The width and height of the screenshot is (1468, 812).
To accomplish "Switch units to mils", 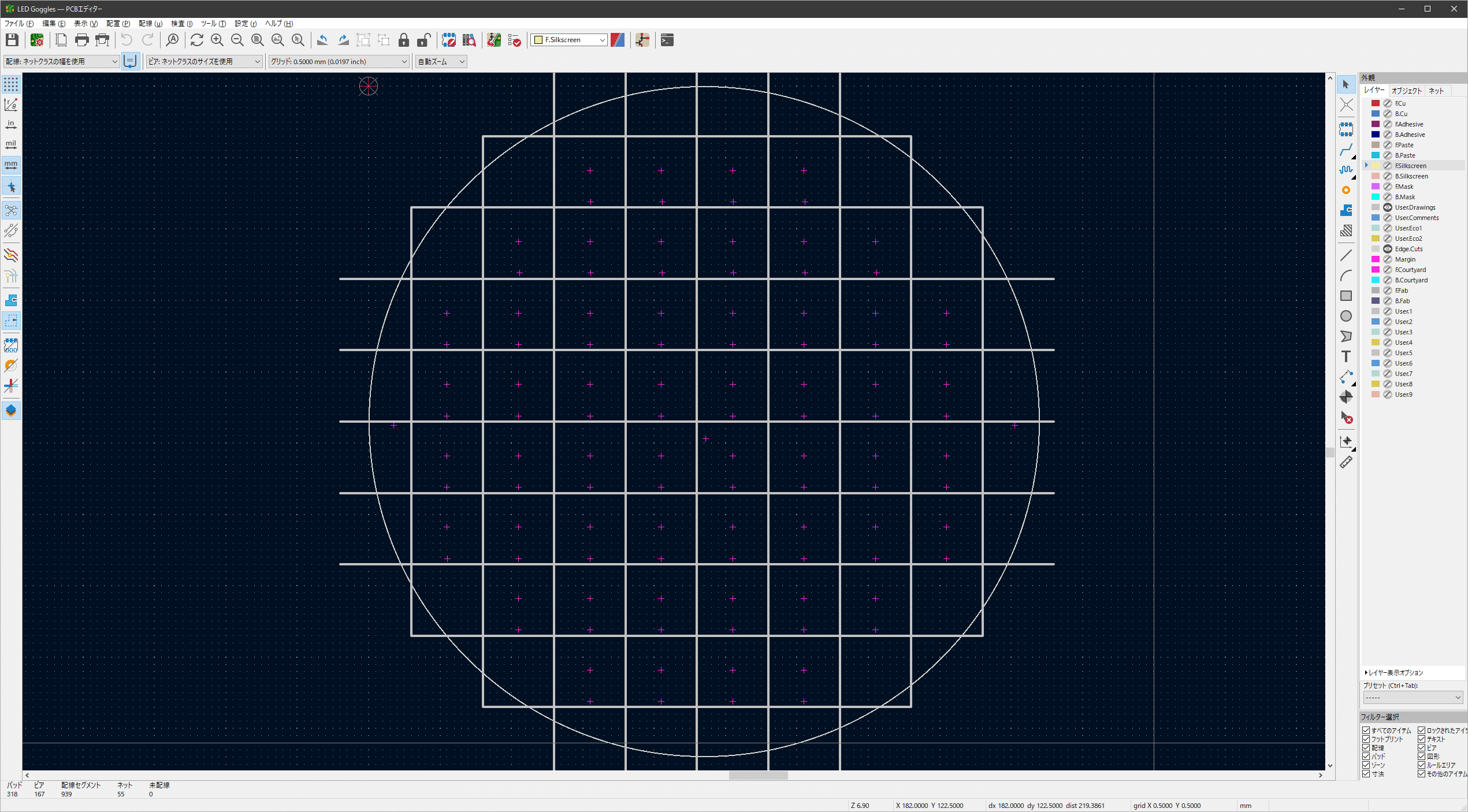I will pos(11,145).
